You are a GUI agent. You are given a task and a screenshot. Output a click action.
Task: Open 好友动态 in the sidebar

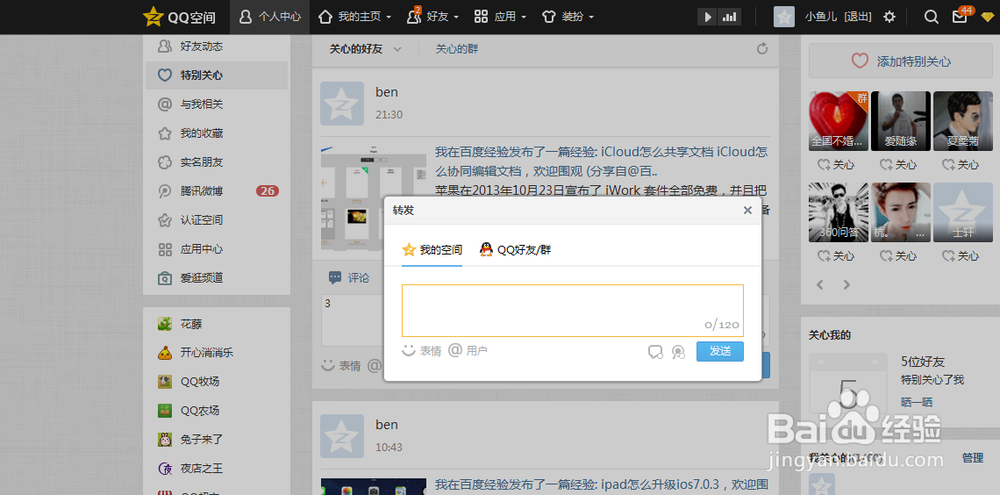tap(217, 47)
